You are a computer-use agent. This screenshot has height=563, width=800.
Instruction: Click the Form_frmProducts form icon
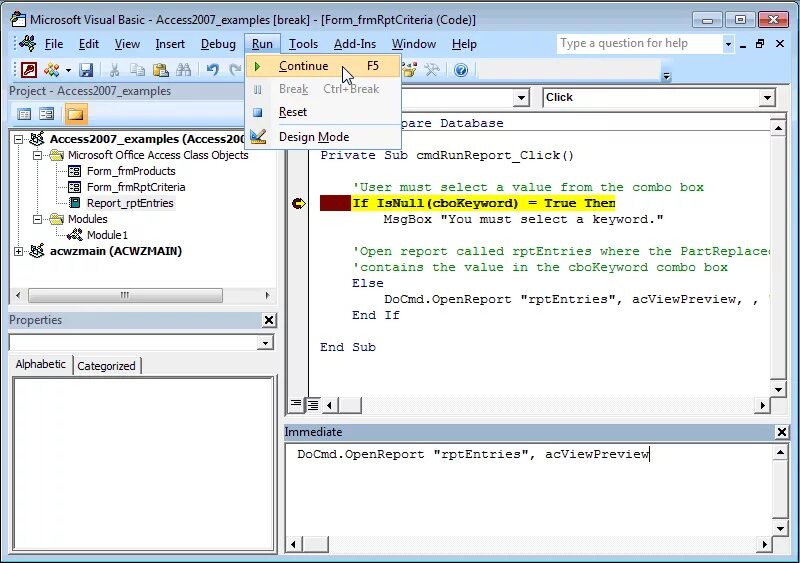pos(74,171)
